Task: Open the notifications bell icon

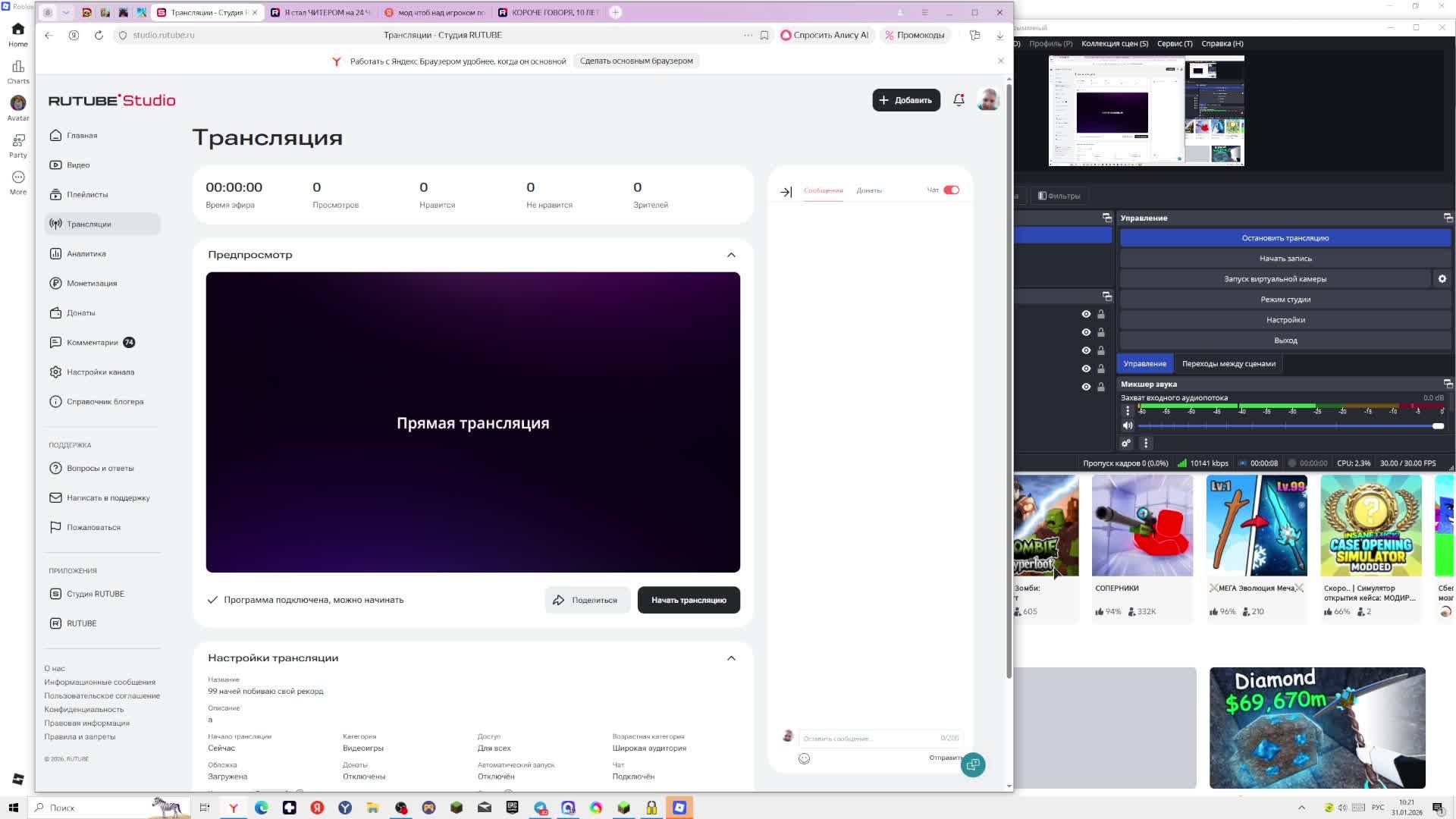Action: 959,100
